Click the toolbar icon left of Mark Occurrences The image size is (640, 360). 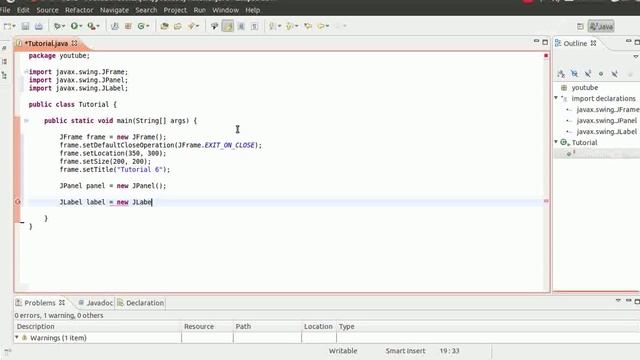pos(214,26)
